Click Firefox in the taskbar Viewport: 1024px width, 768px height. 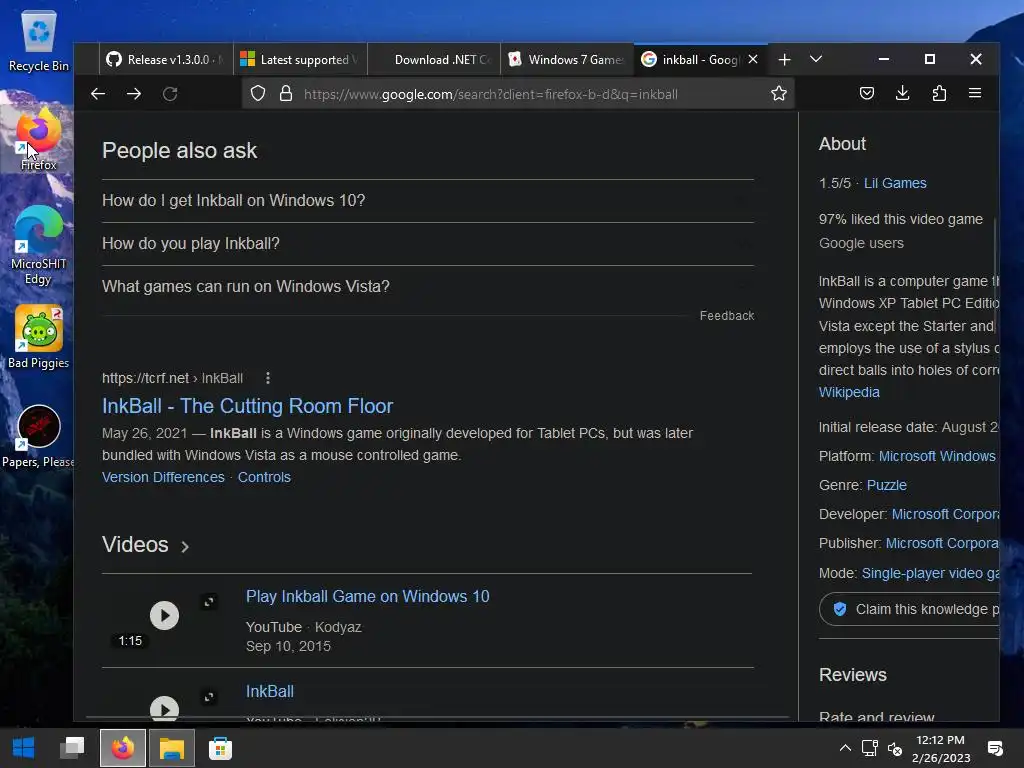[x=122, y=748]
